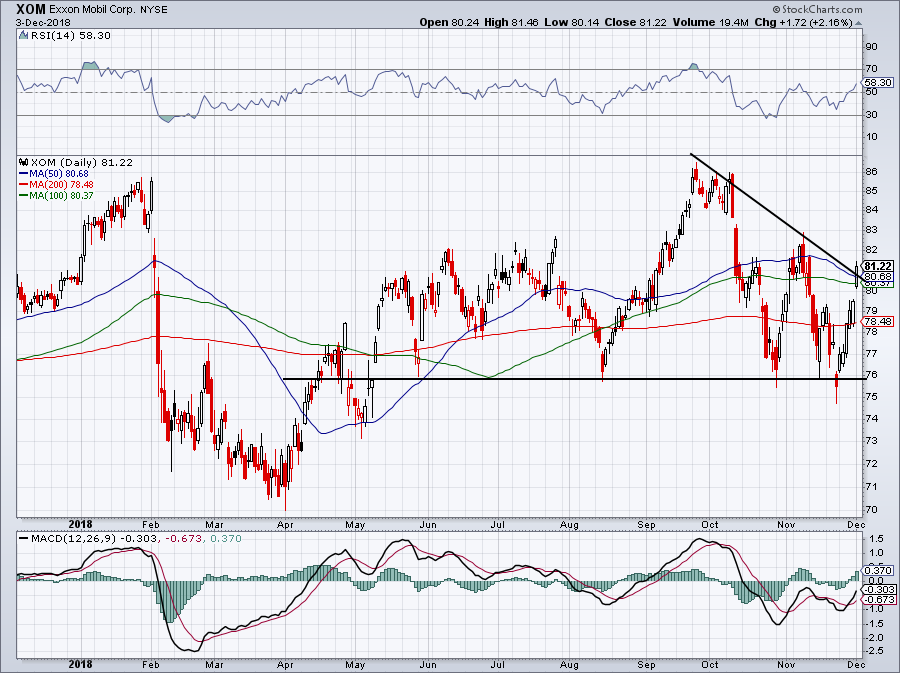The height and width of the screenshot is (673, 900).
Task: Click the red 78.48 price tag on axis
Action: (x=878, y=321)
